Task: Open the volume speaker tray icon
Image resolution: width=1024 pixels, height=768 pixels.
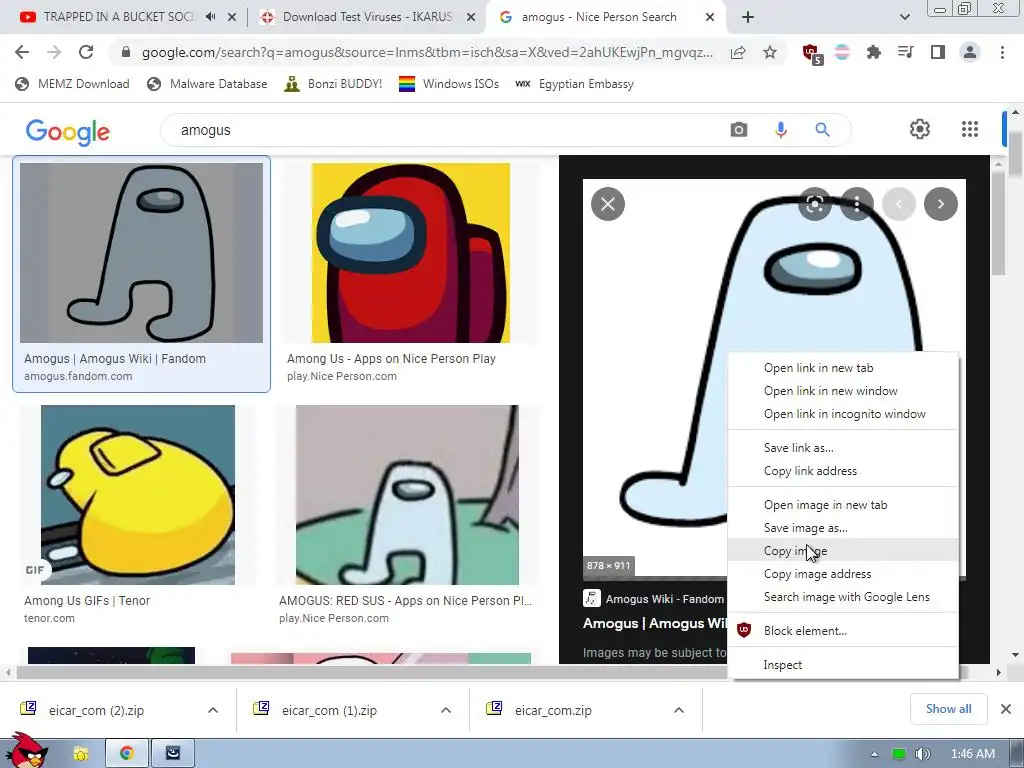Action: click(x=922, y=754)
